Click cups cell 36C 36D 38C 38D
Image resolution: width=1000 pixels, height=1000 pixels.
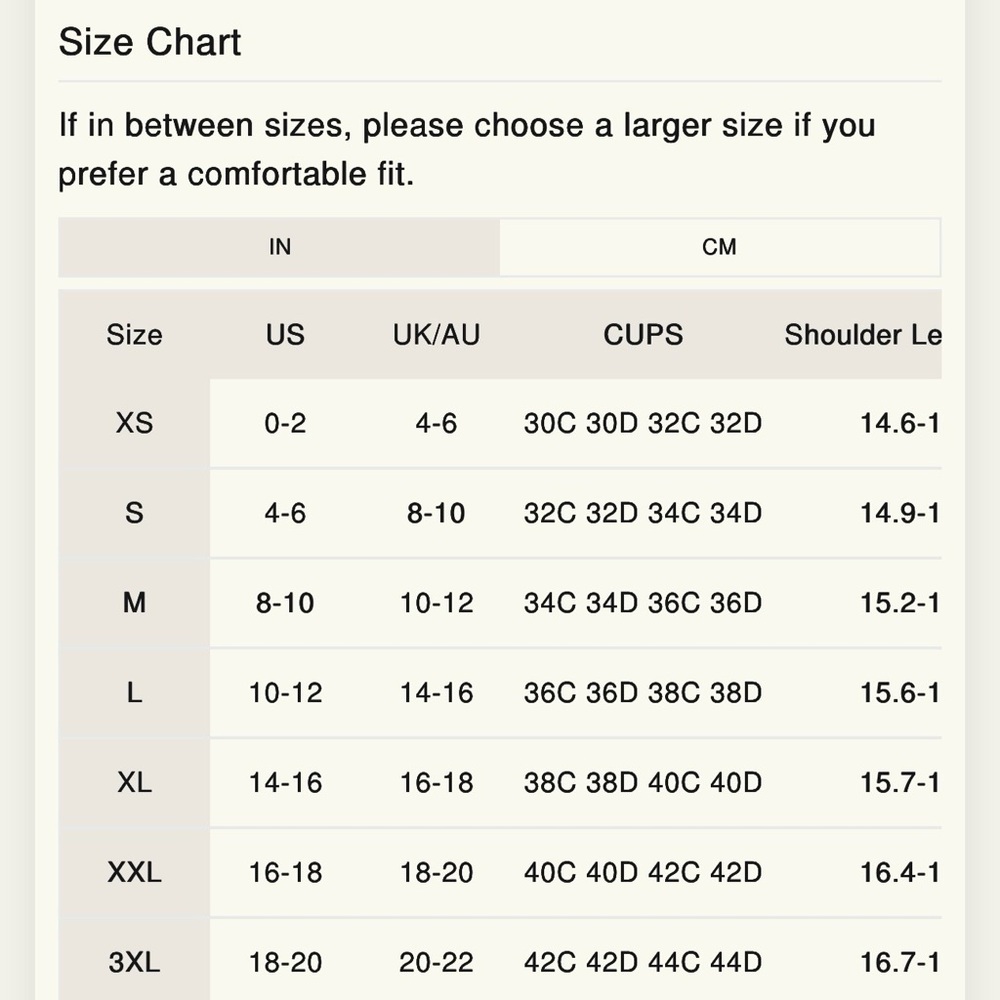[643, 693]
